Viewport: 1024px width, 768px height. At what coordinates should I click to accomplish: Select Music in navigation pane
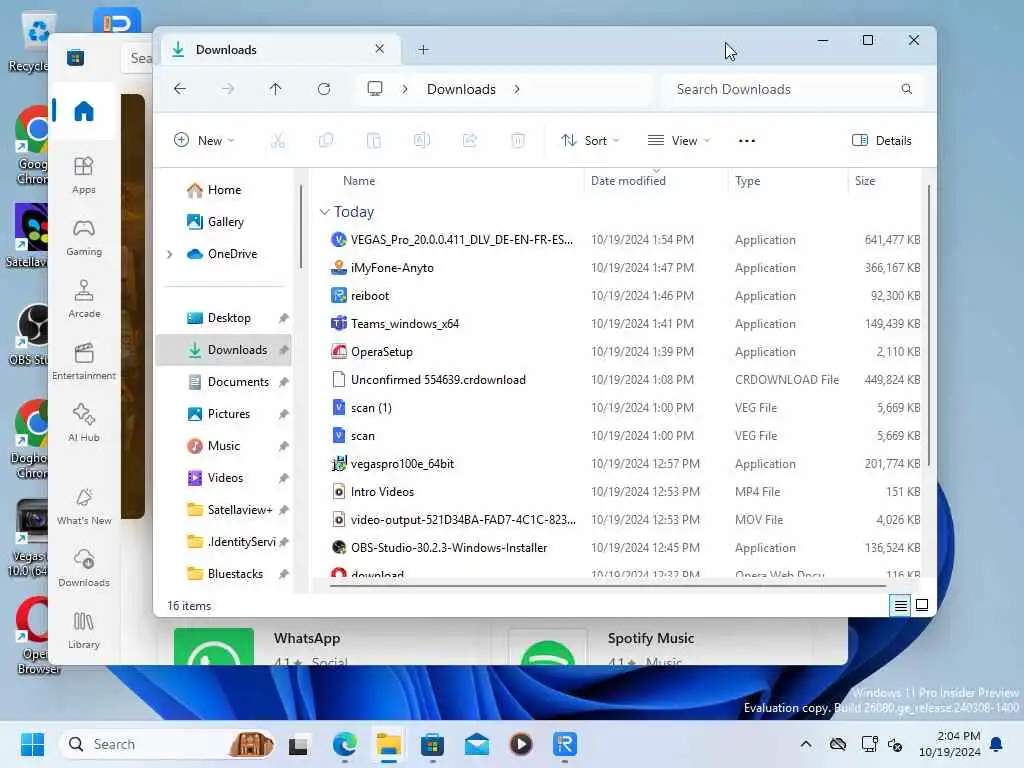tap(224, 446)
